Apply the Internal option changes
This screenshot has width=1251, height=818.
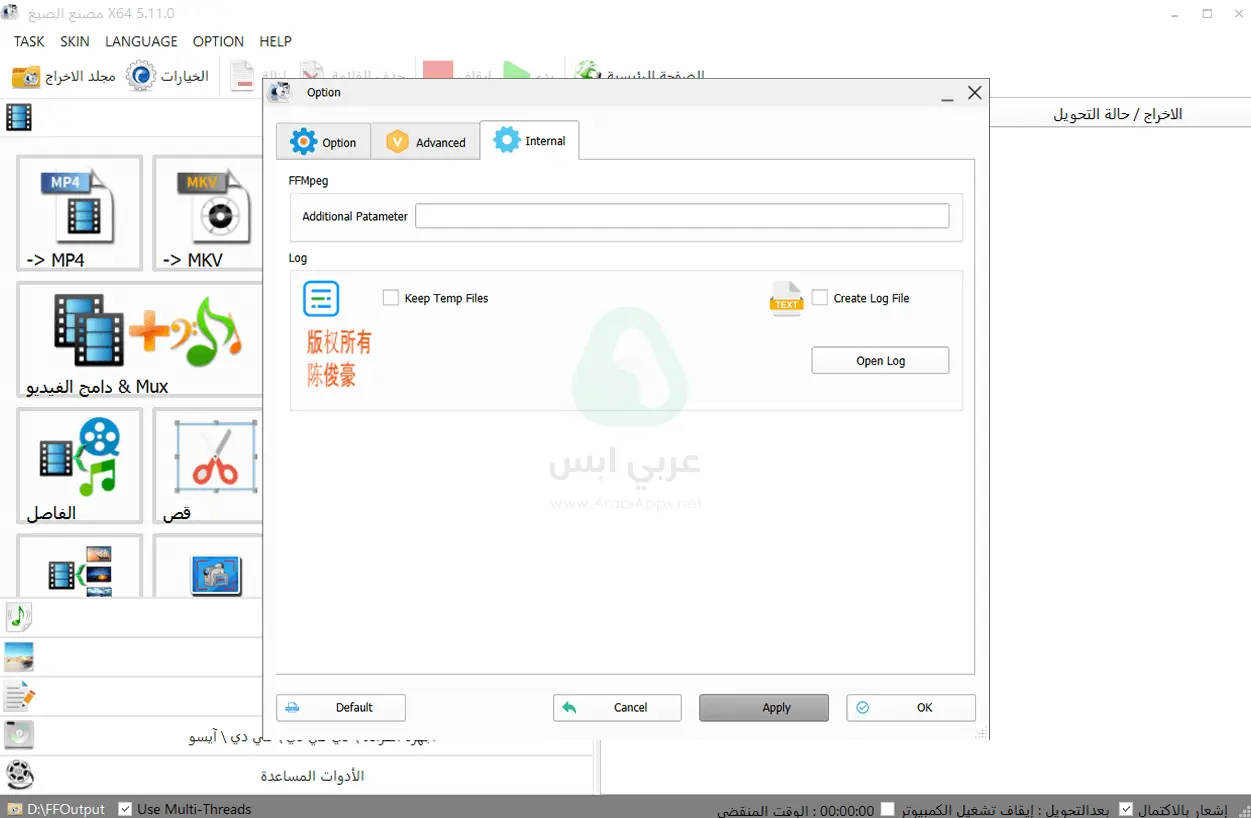coord(763,707)
